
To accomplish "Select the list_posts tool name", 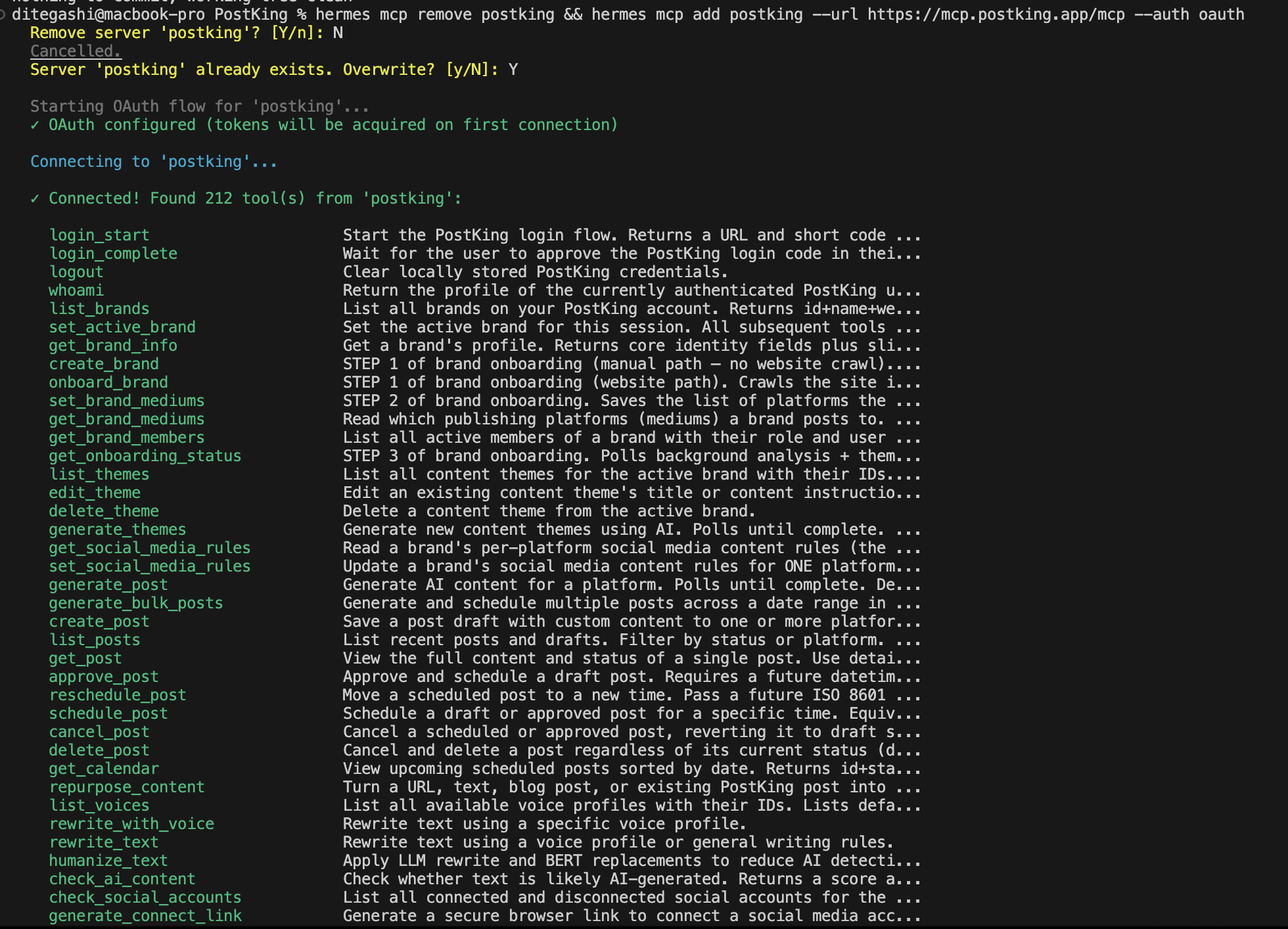I will point(95,640).
